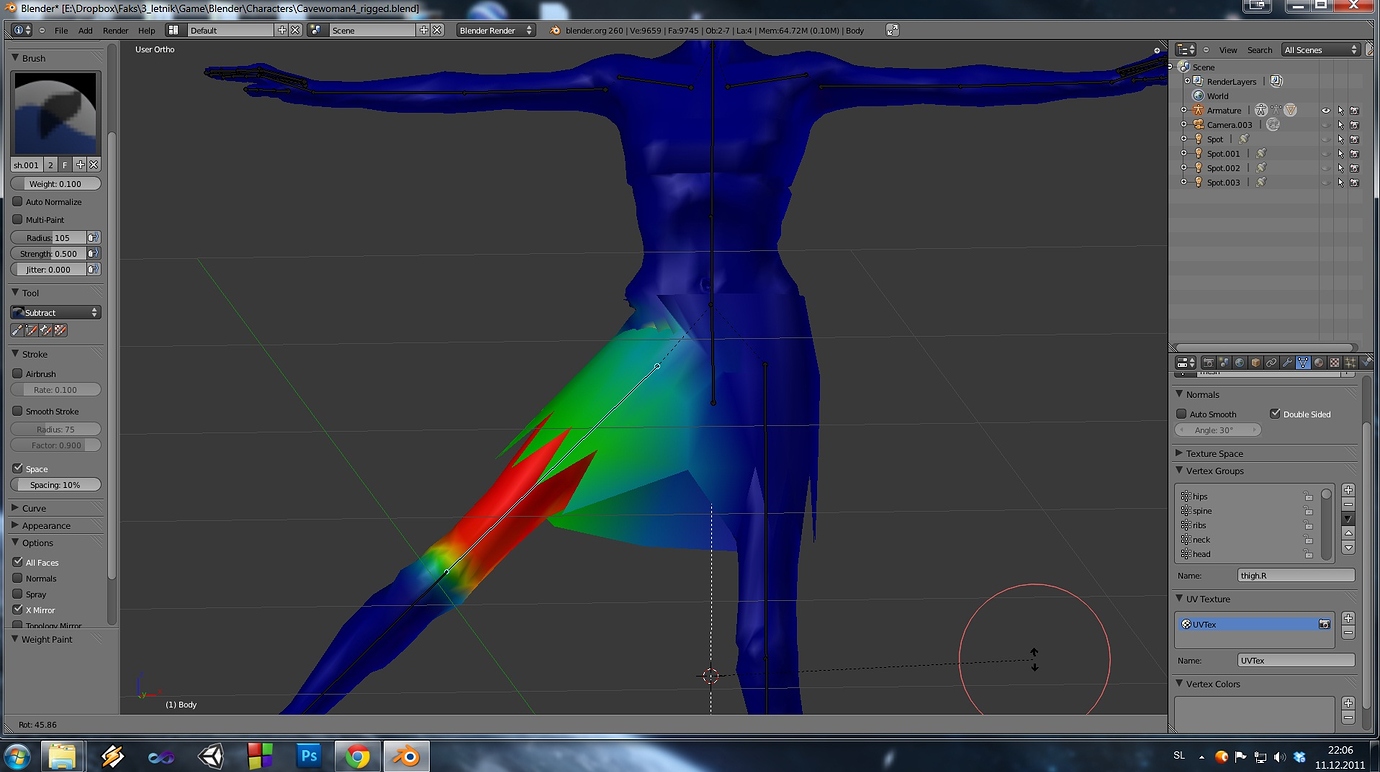Open the Add menu
This screenshot has height=772, width=1380.
tap(86, 30)
